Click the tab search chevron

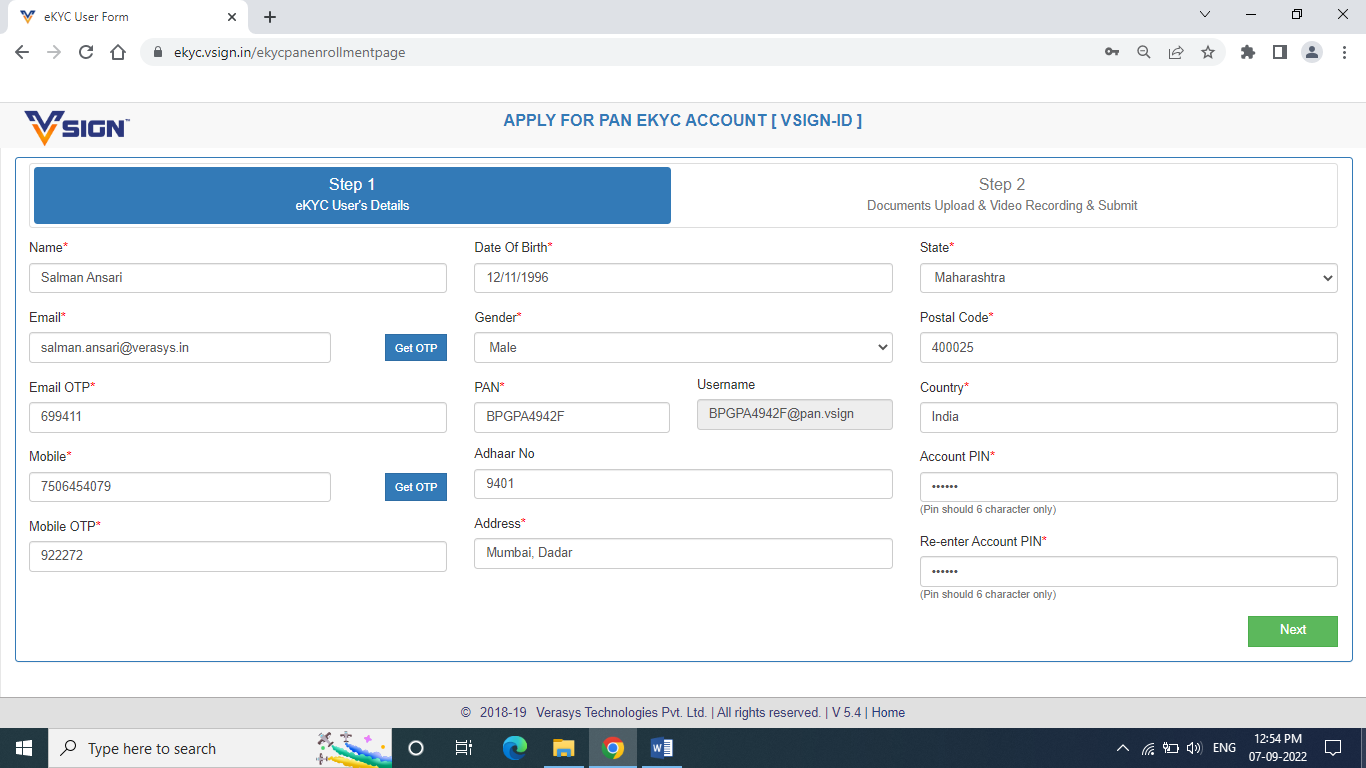1205,14
